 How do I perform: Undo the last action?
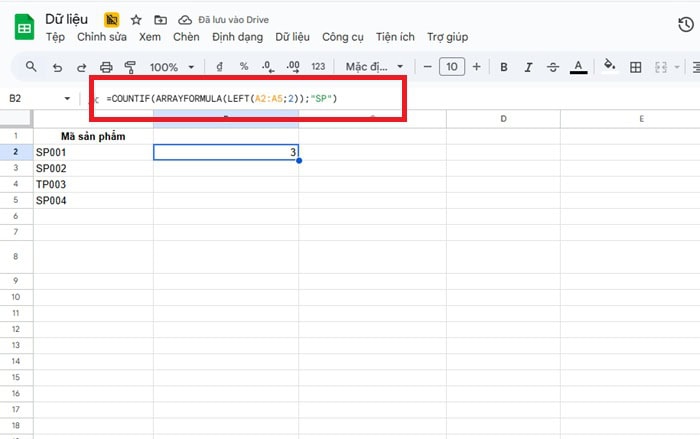[57, 67]
